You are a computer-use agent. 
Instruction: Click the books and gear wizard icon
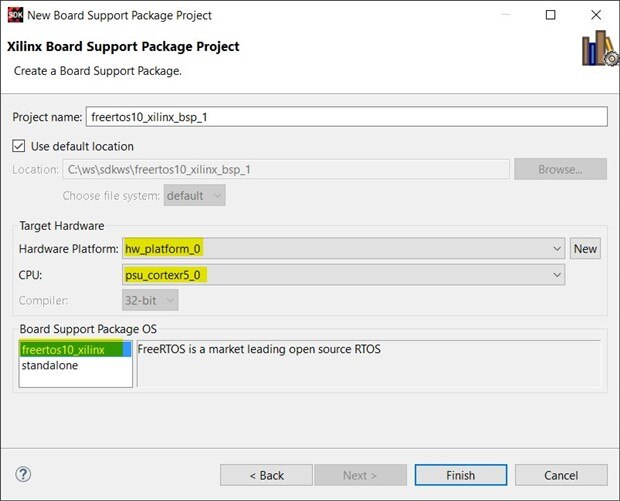pyautogui.click(x=598, y=47)
